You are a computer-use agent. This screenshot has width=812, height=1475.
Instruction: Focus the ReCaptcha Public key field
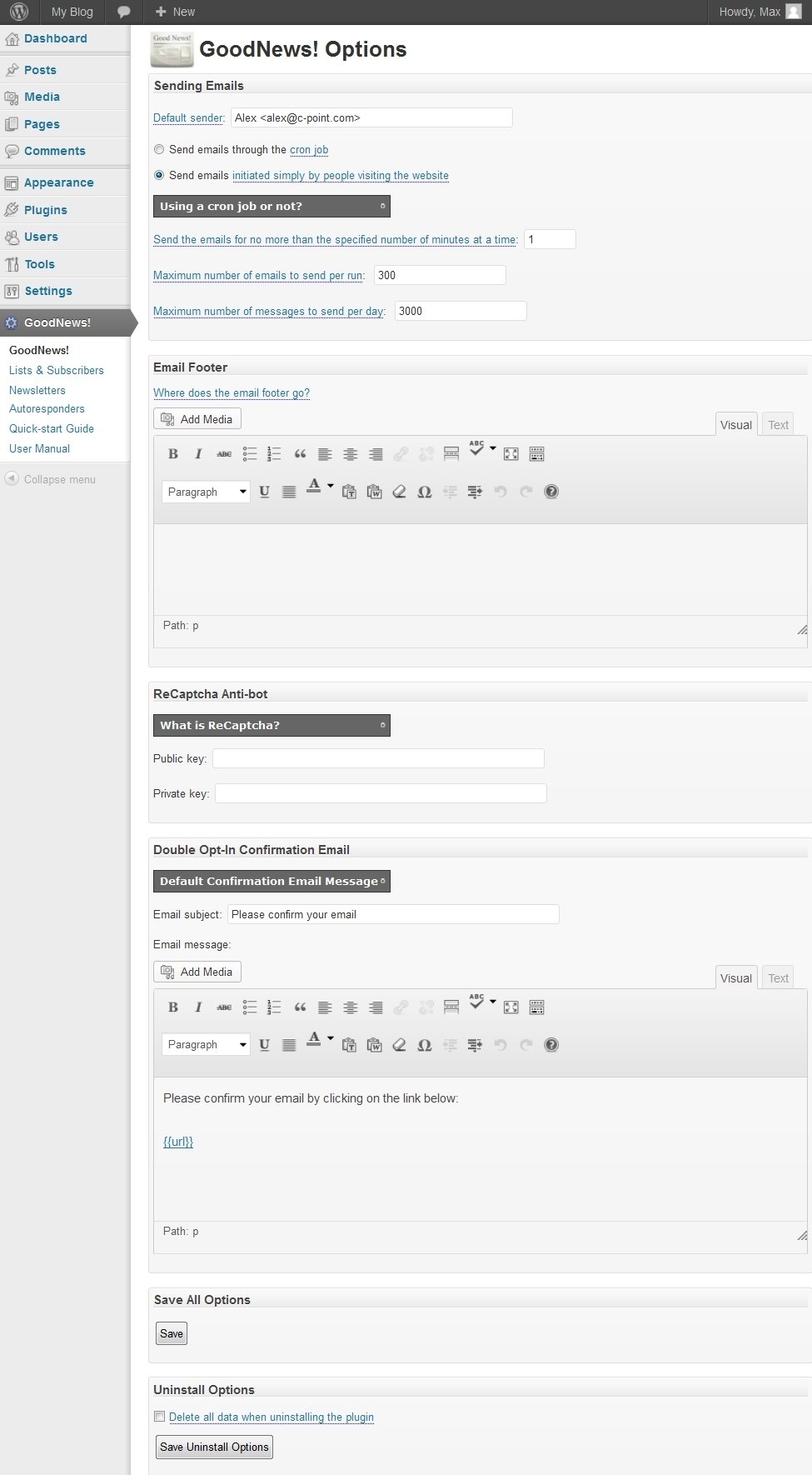[x=378, y=758]
